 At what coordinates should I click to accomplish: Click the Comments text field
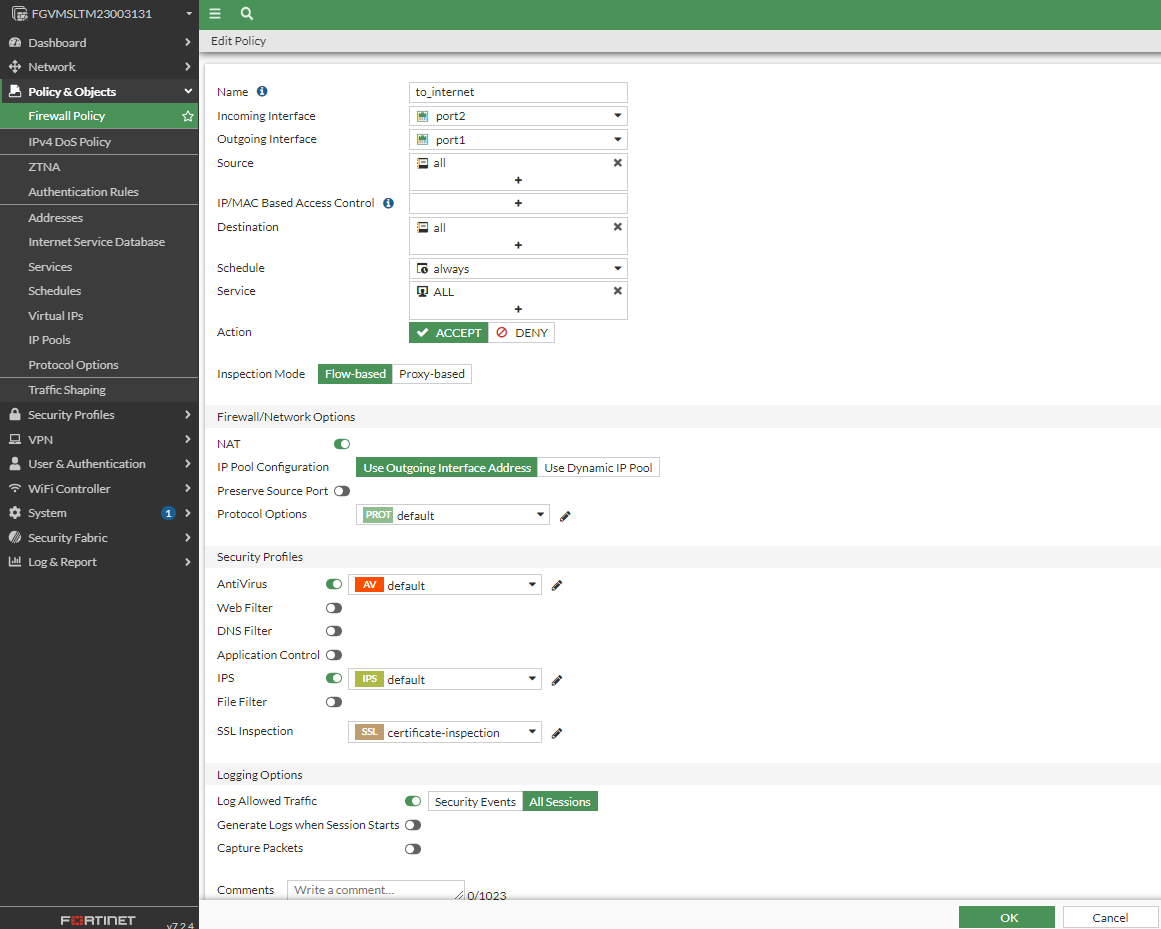[x=375, y=890]
